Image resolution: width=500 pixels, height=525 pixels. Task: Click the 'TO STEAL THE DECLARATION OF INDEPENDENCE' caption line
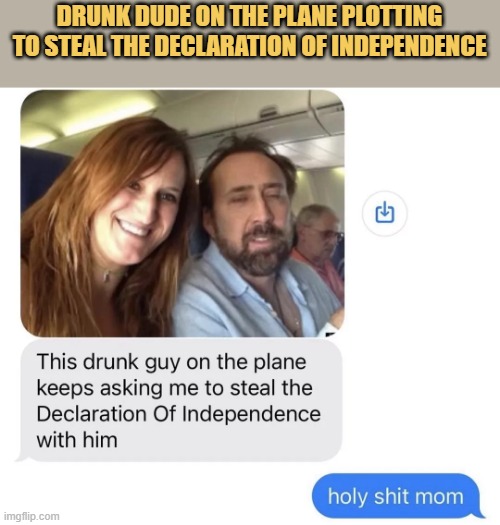[250, 45]
